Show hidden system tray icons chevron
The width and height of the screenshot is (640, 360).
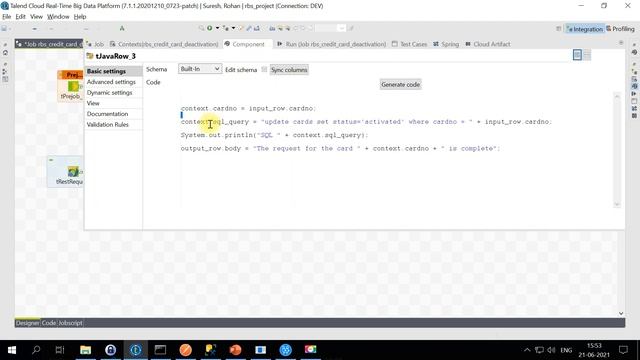(x=527, y=350)
